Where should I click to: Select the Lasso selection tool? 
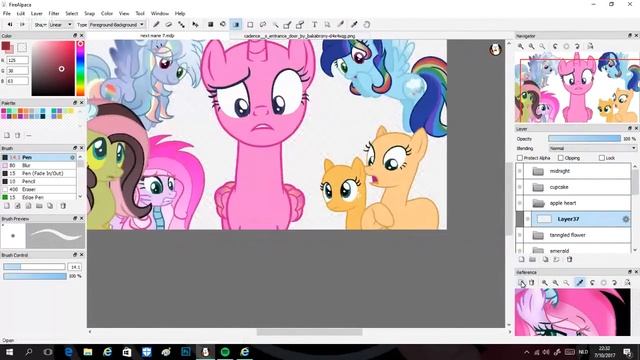click(x=263, y=24)
